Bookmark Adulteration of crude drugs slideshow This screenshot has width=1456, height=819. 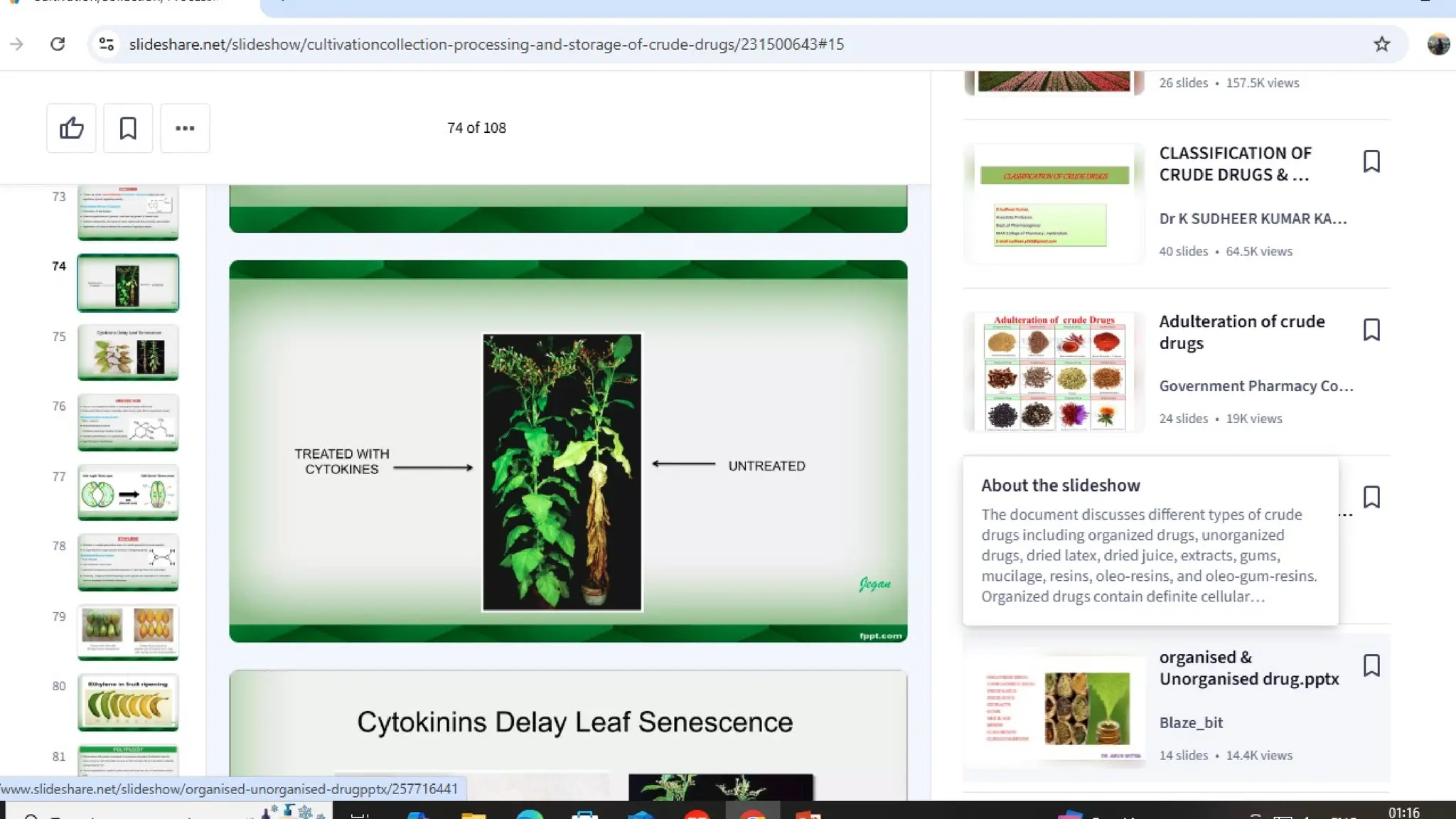click(1371, 330)
